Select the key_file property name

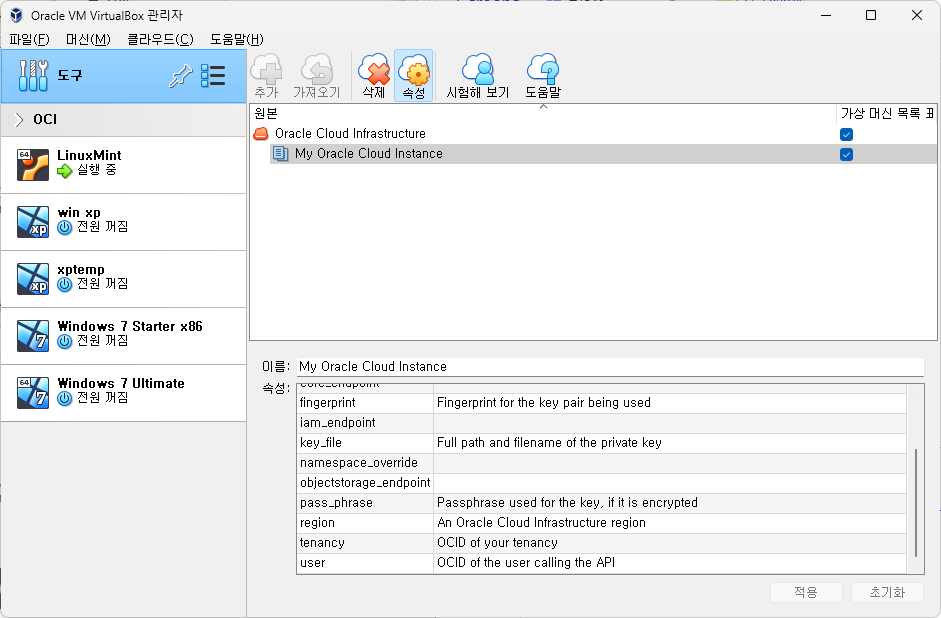pyautogui.click(x=320, y=443)
